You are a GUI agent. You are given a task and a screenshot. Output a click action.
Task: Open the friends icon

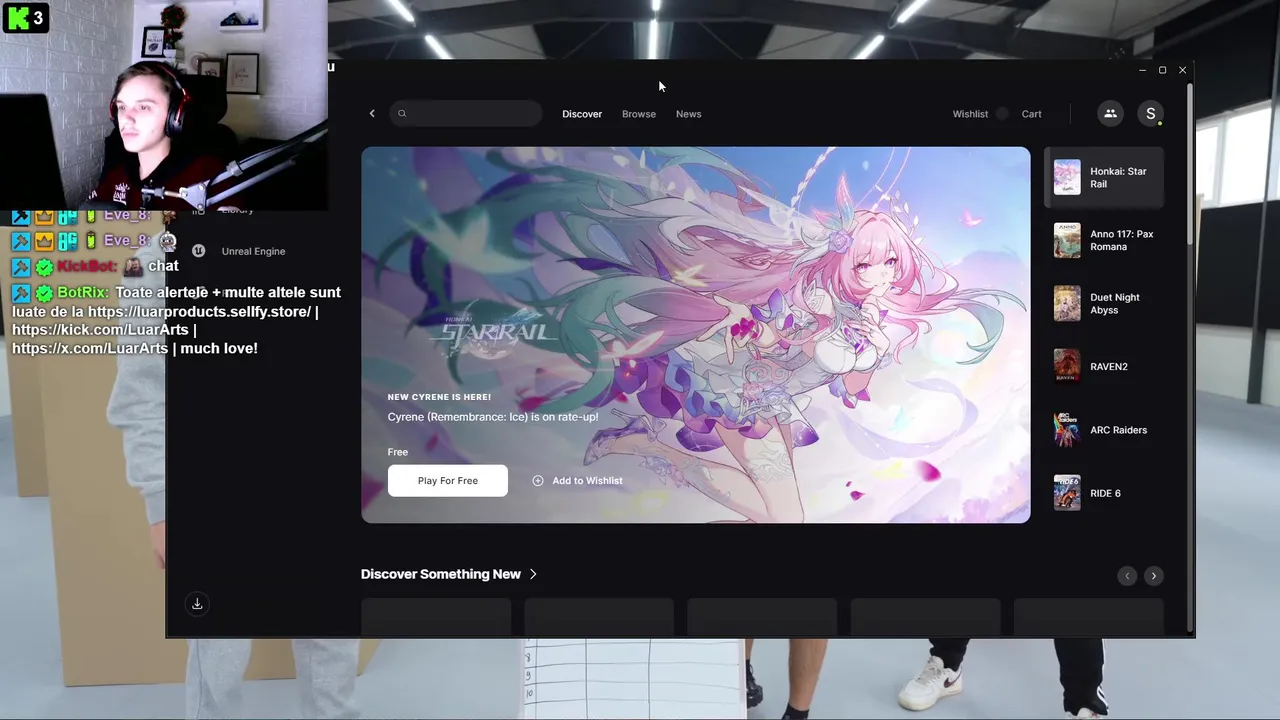point(1110,114)
